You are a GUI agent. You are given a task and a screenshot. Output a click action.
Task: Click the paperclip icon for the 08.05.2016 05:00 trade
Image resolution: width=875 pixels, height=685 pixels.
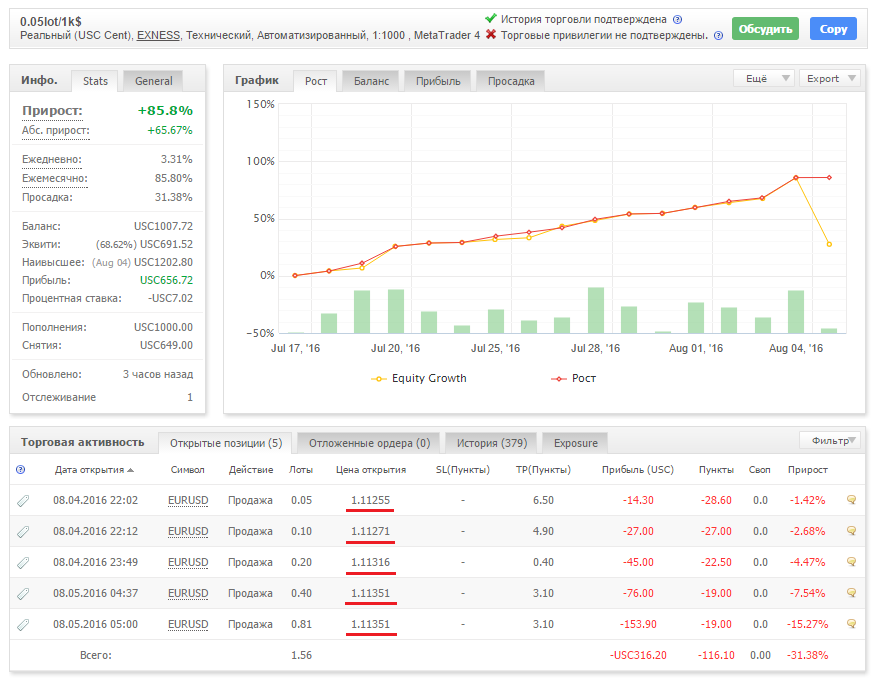coord(23,625)
